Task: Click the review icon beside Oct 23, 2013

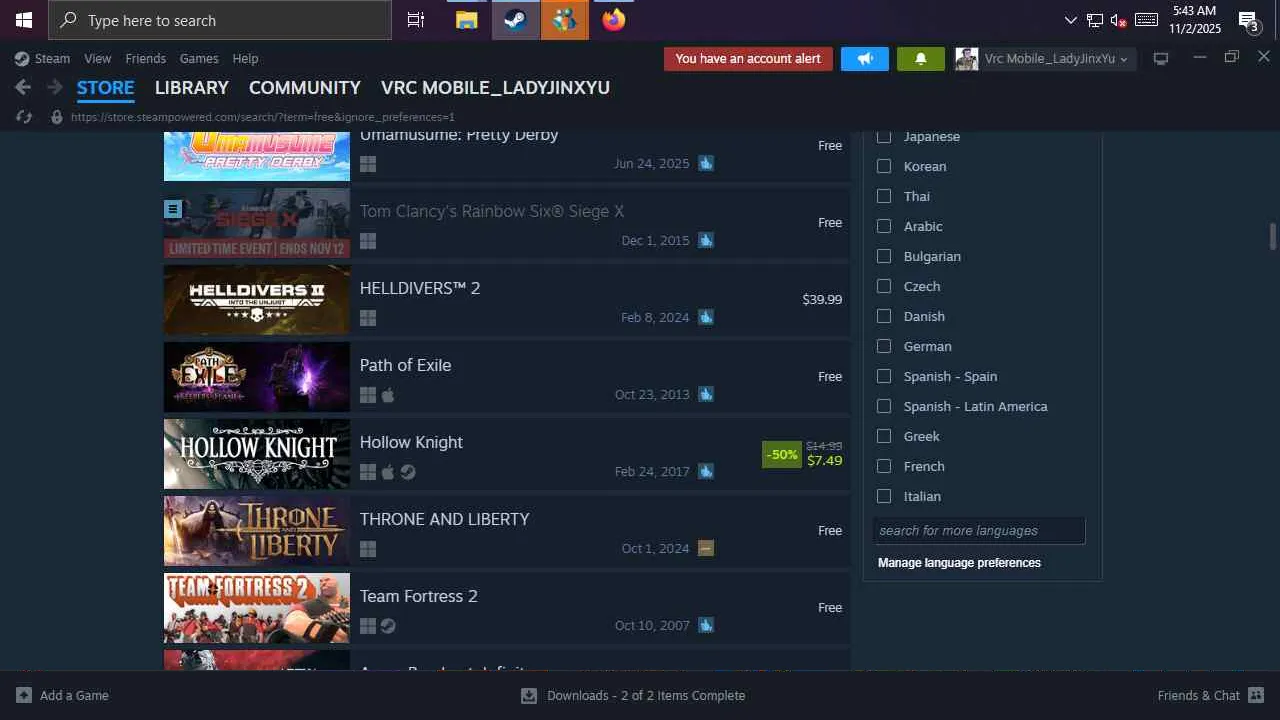Action: (706, 394)
